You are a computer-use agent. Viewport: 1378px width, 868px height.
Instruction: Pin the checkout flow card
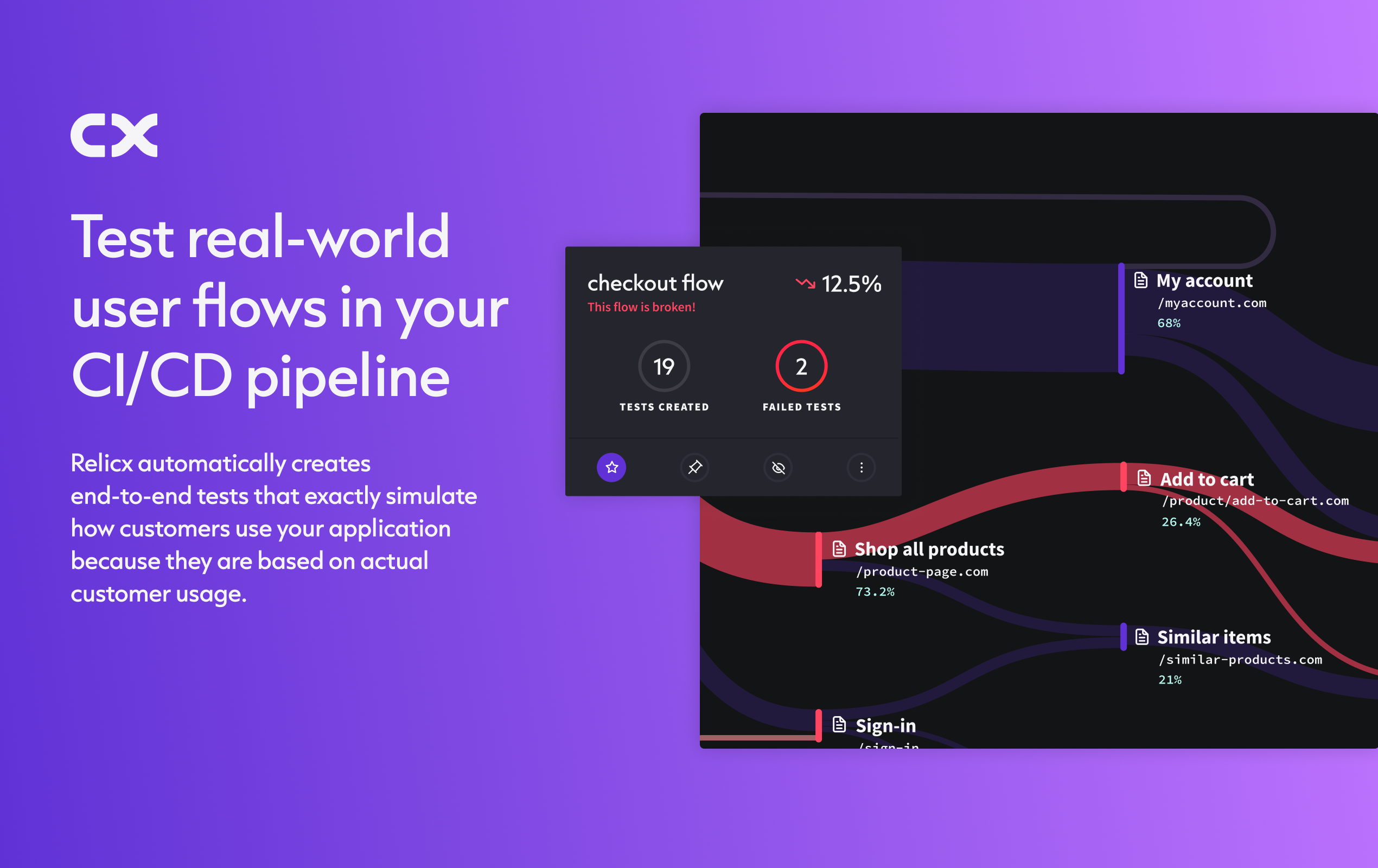click(x=695, y=468)
